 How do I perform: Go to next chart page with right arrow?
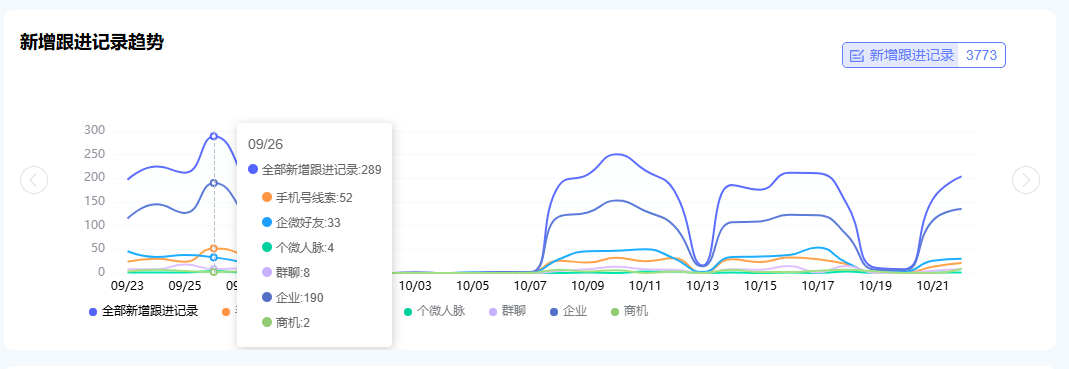coord(1026,180)
